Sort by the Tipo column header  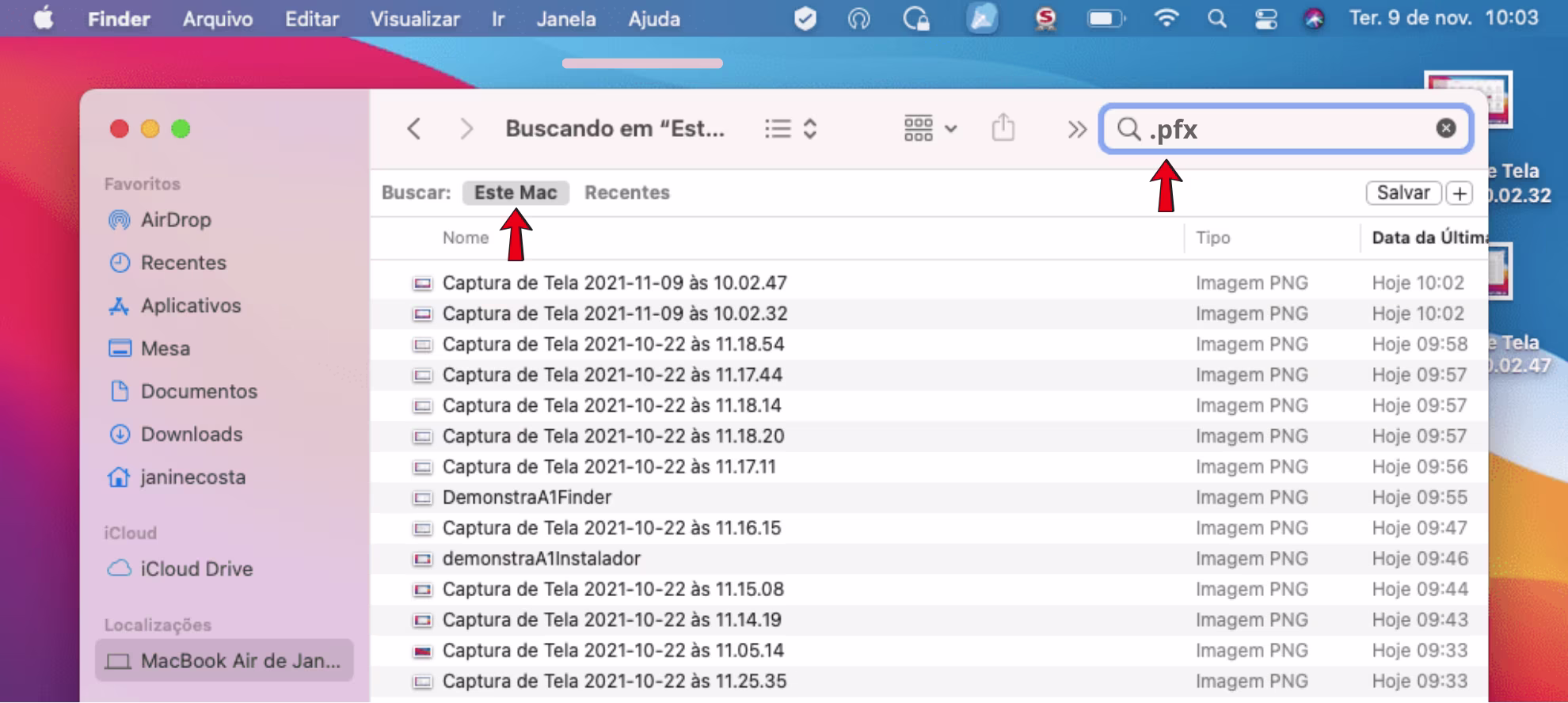(x=1212, y=237)
